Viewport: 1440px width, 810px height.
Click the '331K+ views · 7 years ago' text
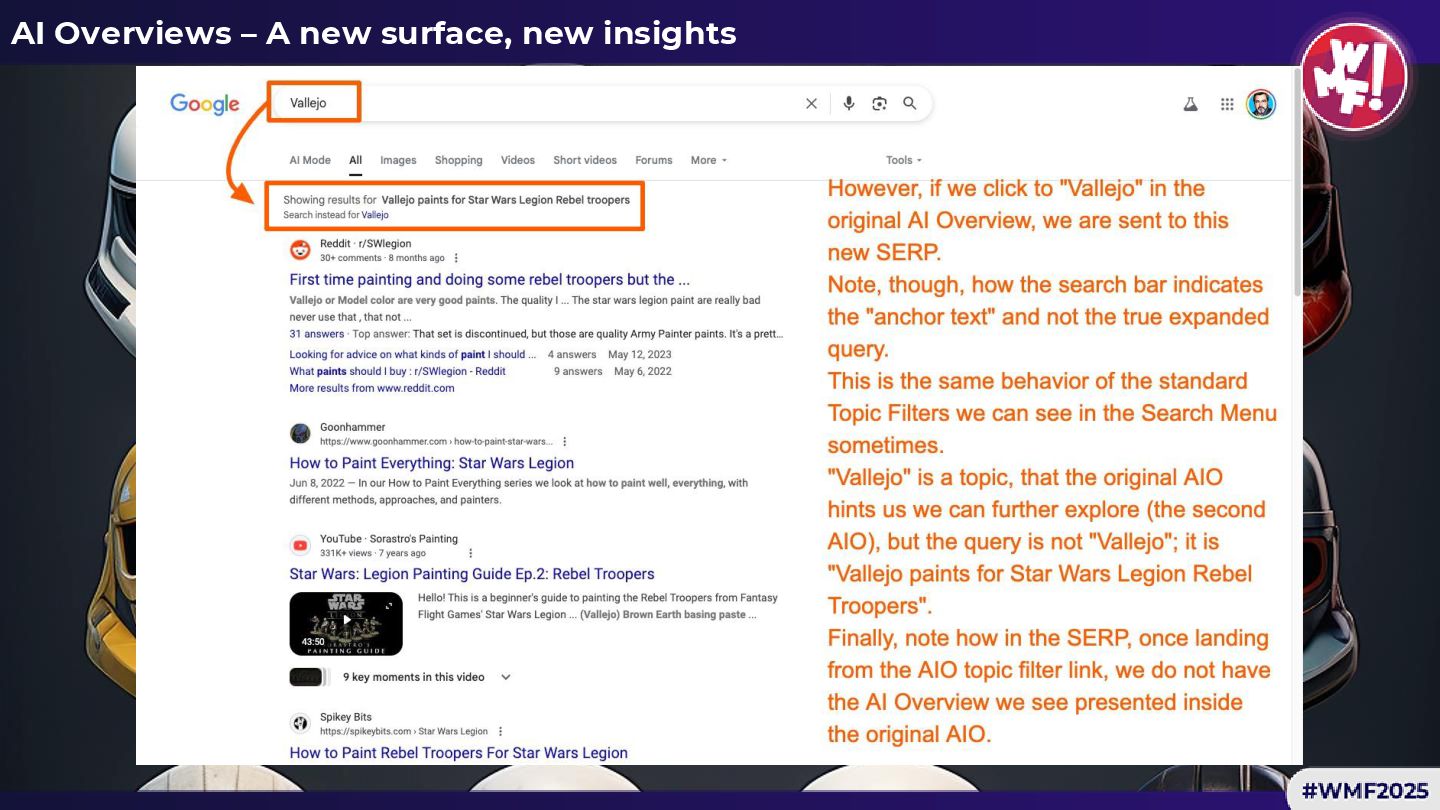pos(373,553)
